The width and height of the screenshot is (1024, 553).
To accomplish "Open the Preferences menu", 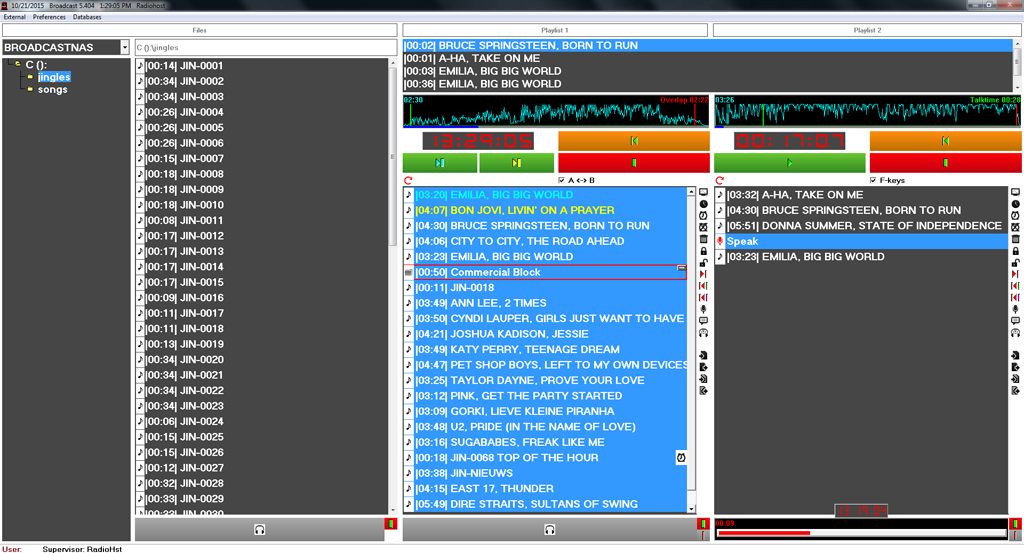I will [49, 17].
